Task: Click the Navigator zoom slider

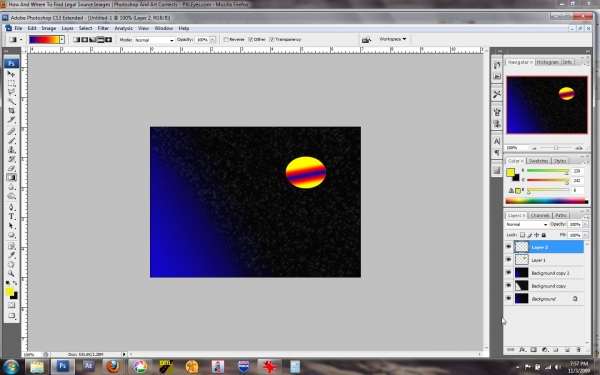Action: (x=556, y=148)
